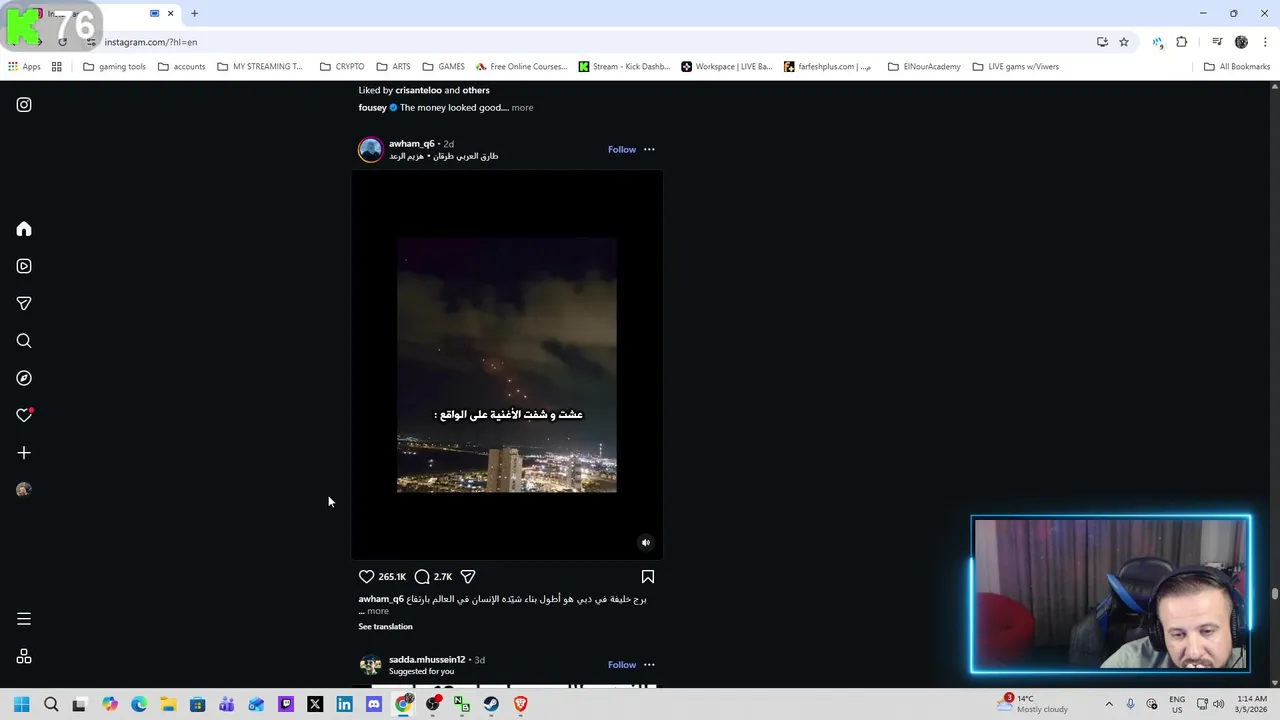
Task: Create a new post with plus icon
Action: [24, 453]
